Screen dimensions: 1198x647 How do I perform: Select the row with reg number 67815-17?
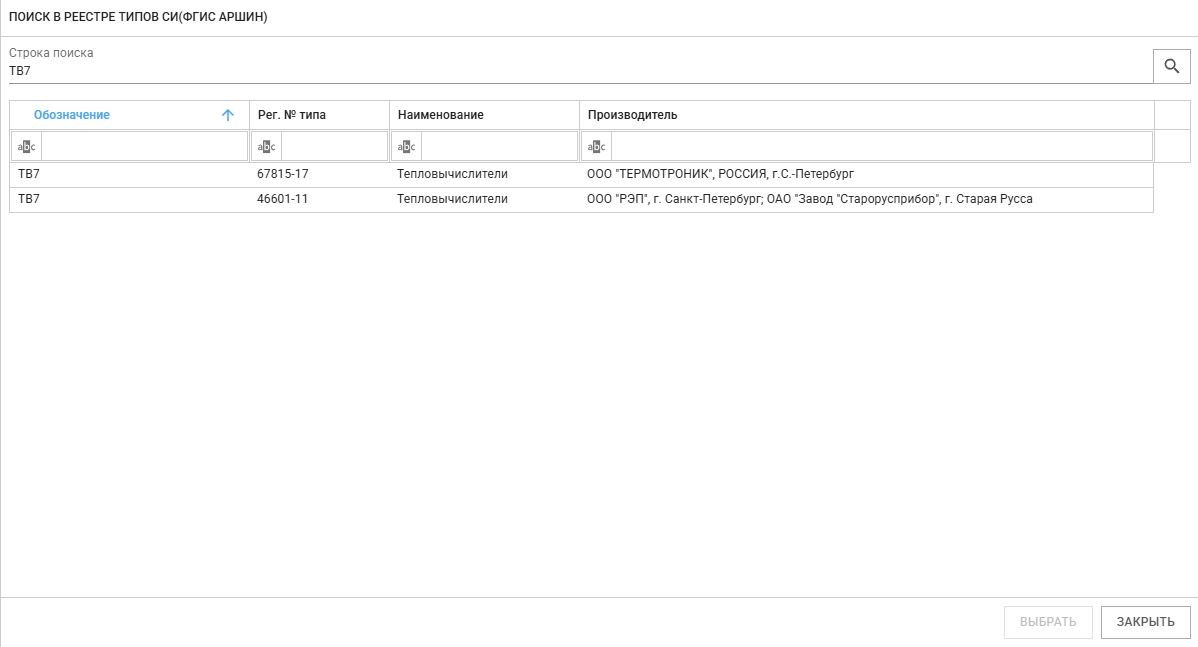pos(283,174)
